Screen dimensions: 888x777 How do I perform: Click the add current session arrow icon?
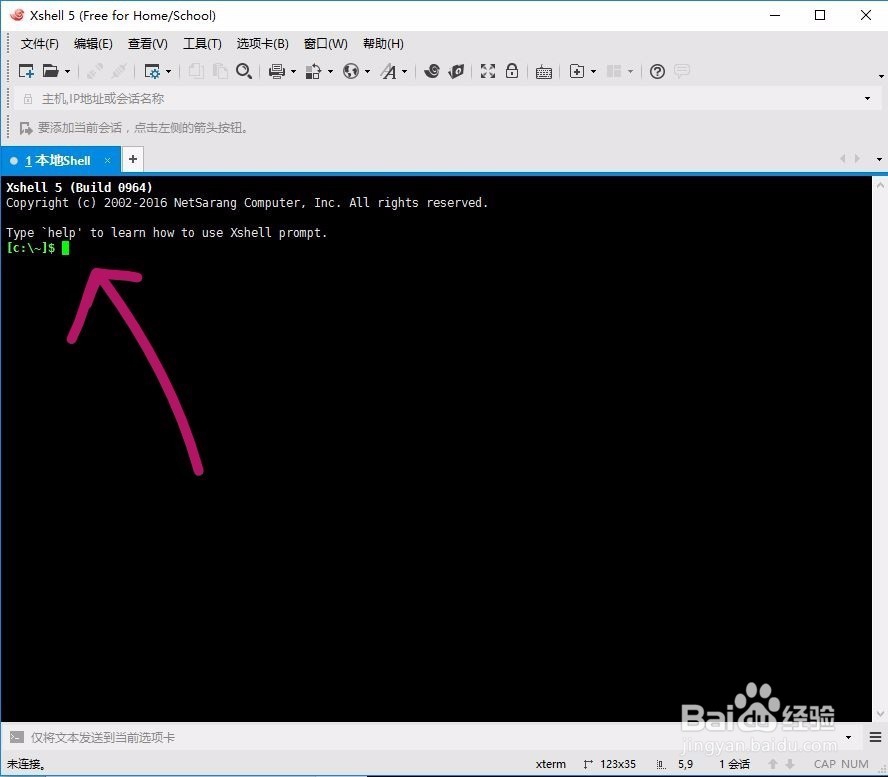(x=26, y=128)
